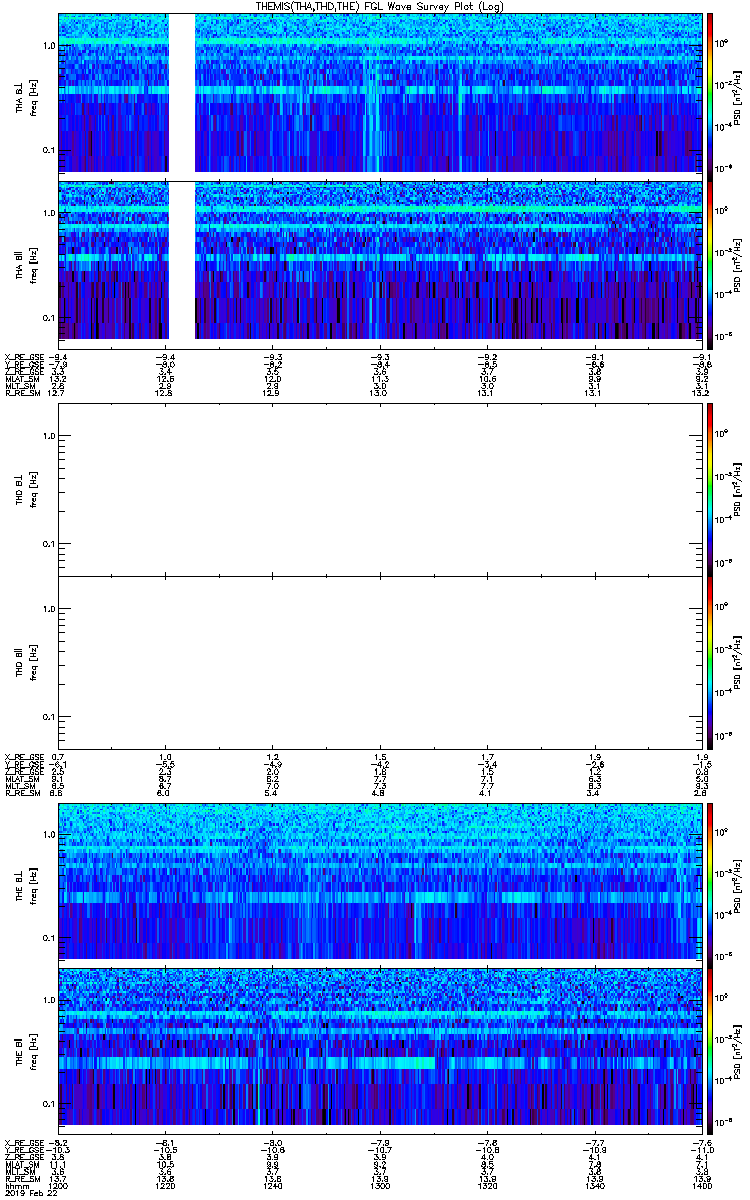
Task: Click the '1320' time tick label
Action: 487,1184
